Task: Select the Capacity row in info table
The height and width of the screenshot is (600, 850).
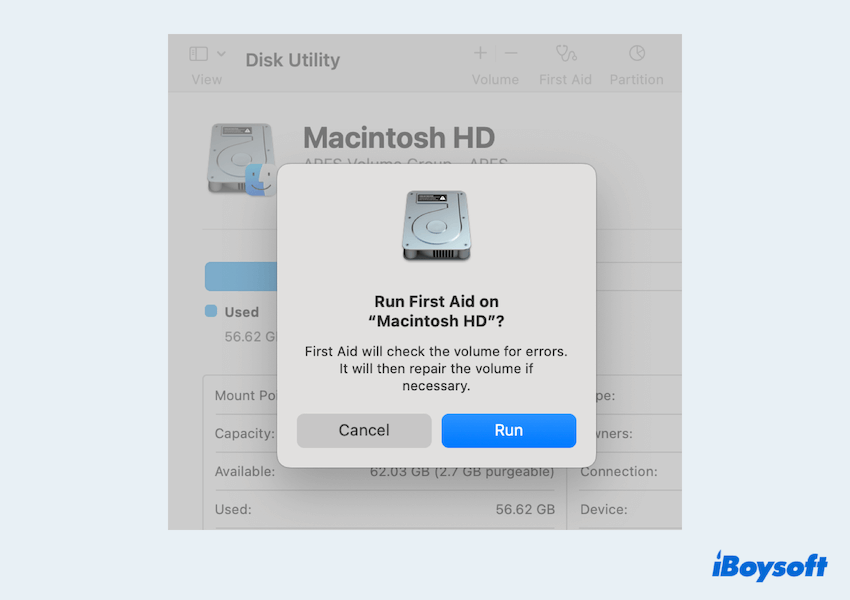Action: point(244,434)
